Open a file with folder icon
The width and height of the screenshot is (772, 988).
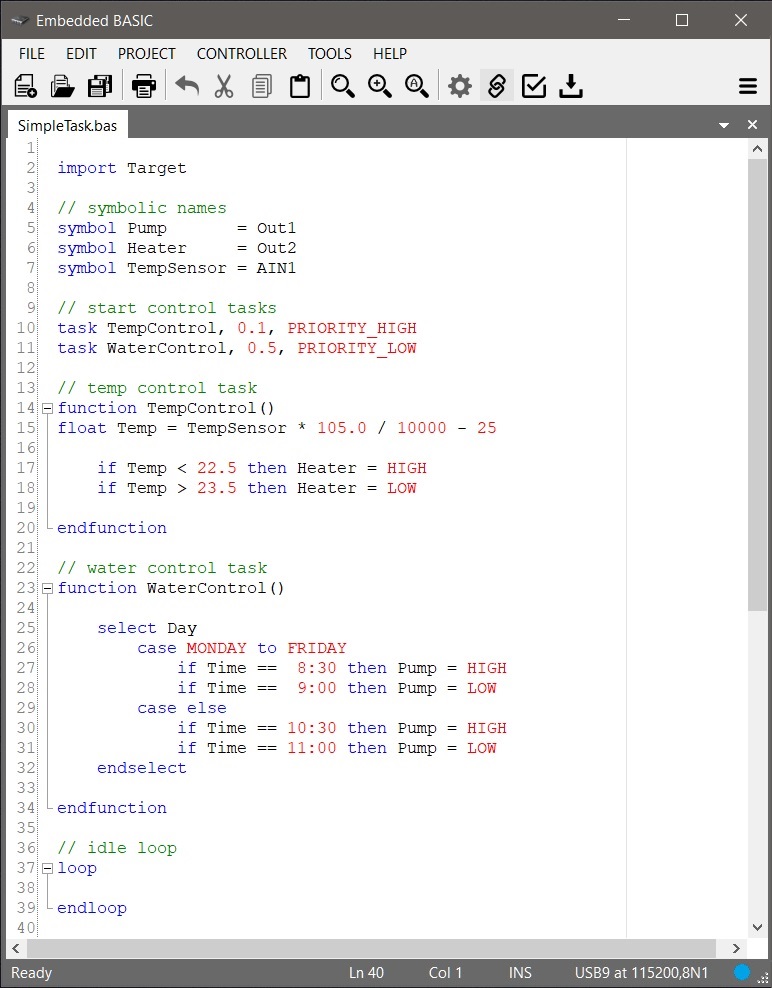click(63, 86)
